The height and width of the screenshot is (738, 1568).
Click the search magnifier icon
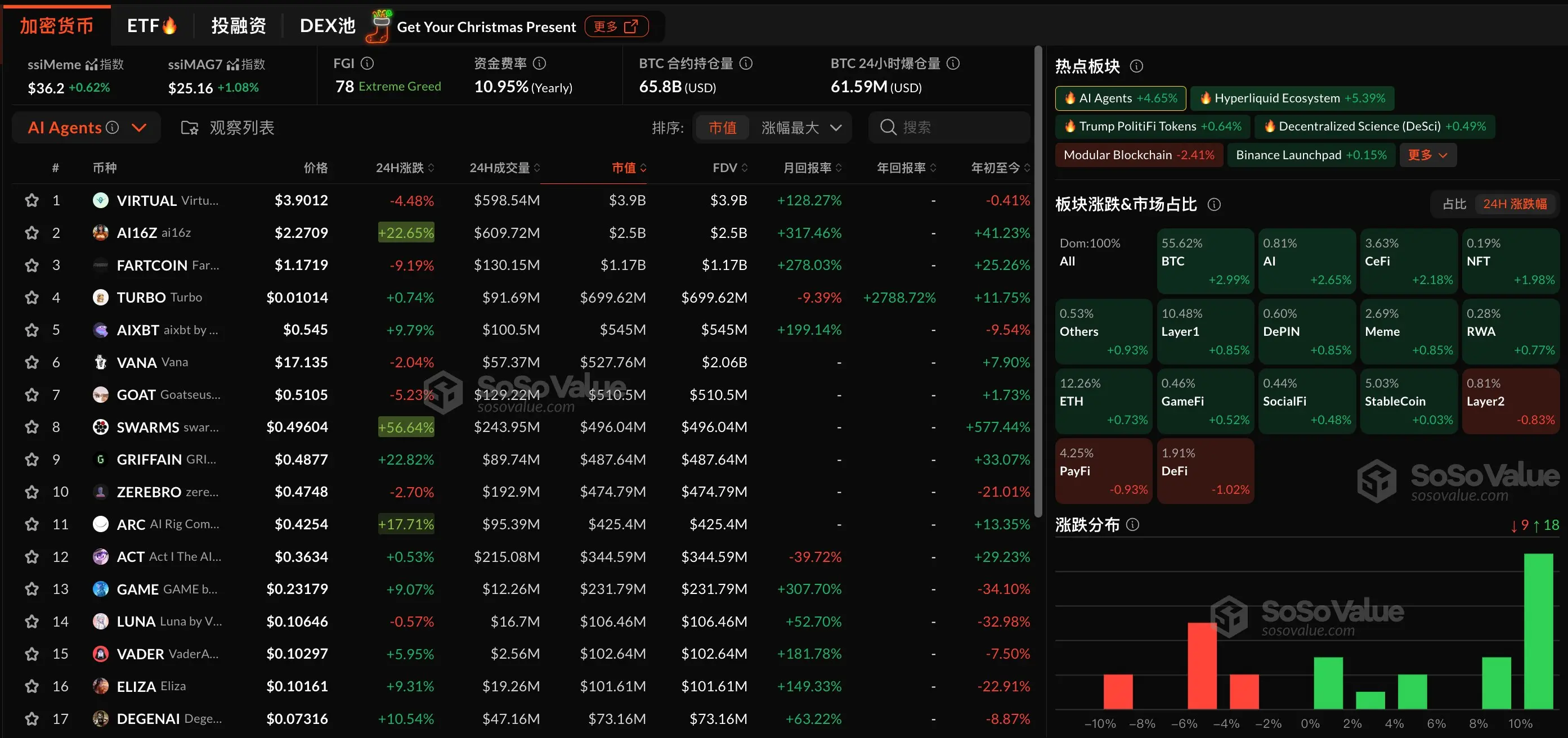pos(888,127)
